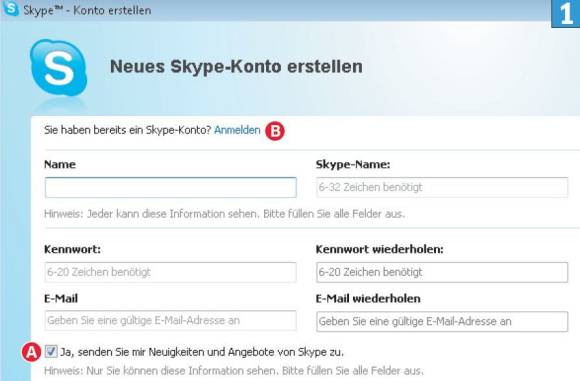This screenshot has width=580, height=381.
Task: Click the 'E-Mail wiederholen' label
Action: pyautogui.click(x=368, y=299)
